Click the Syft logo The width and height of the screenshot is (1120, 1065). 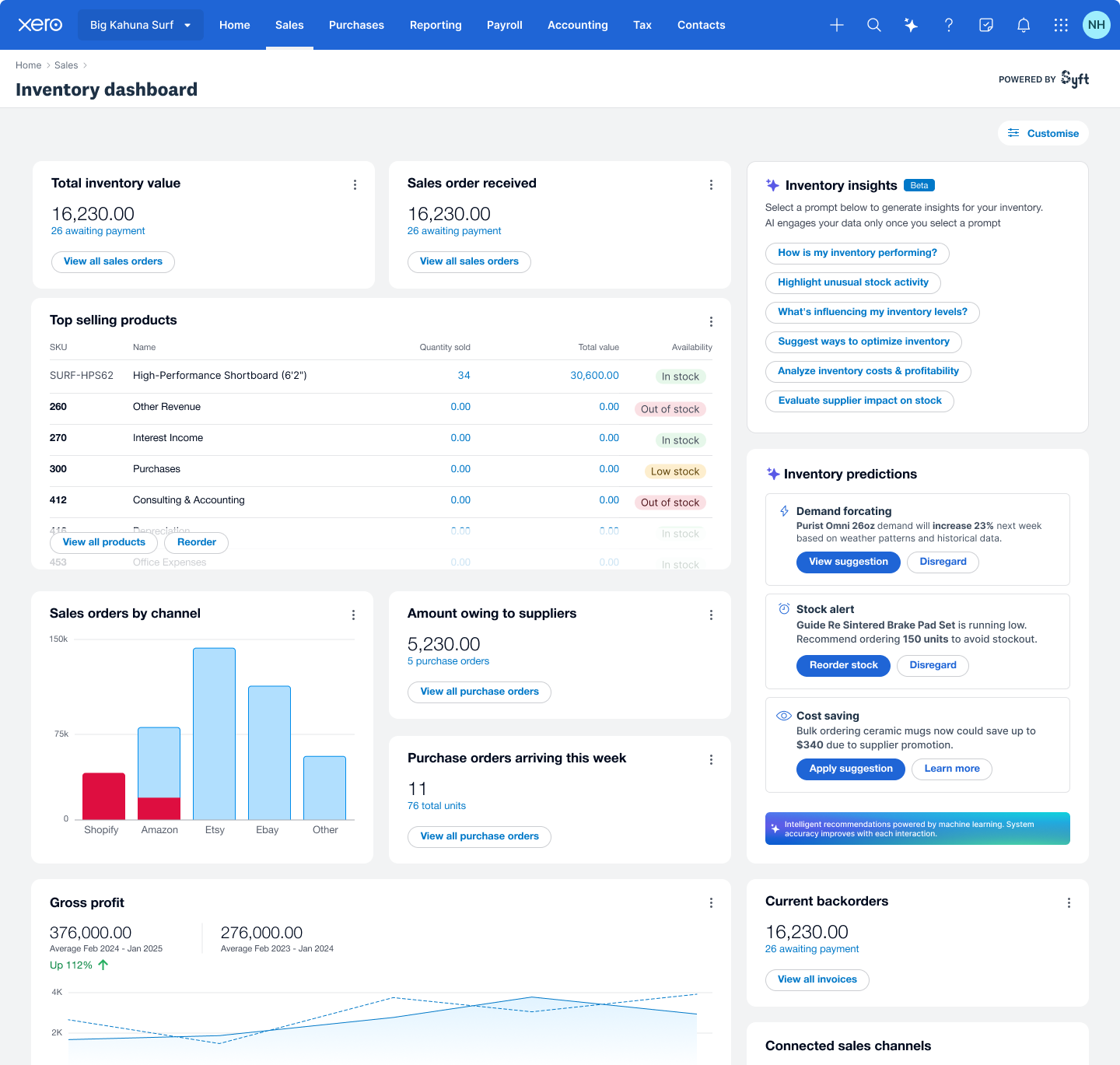coord(1075,79)
